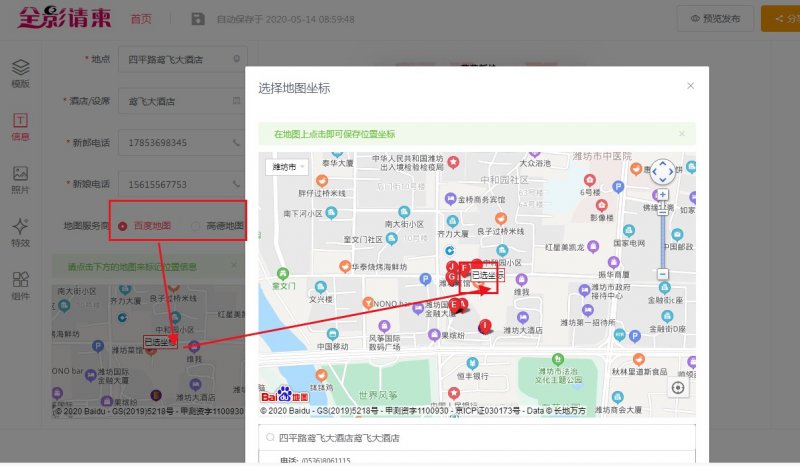The image size is (800, 466).
Task: Select the 百度地图 radio button
Action: tap(122, 226)
